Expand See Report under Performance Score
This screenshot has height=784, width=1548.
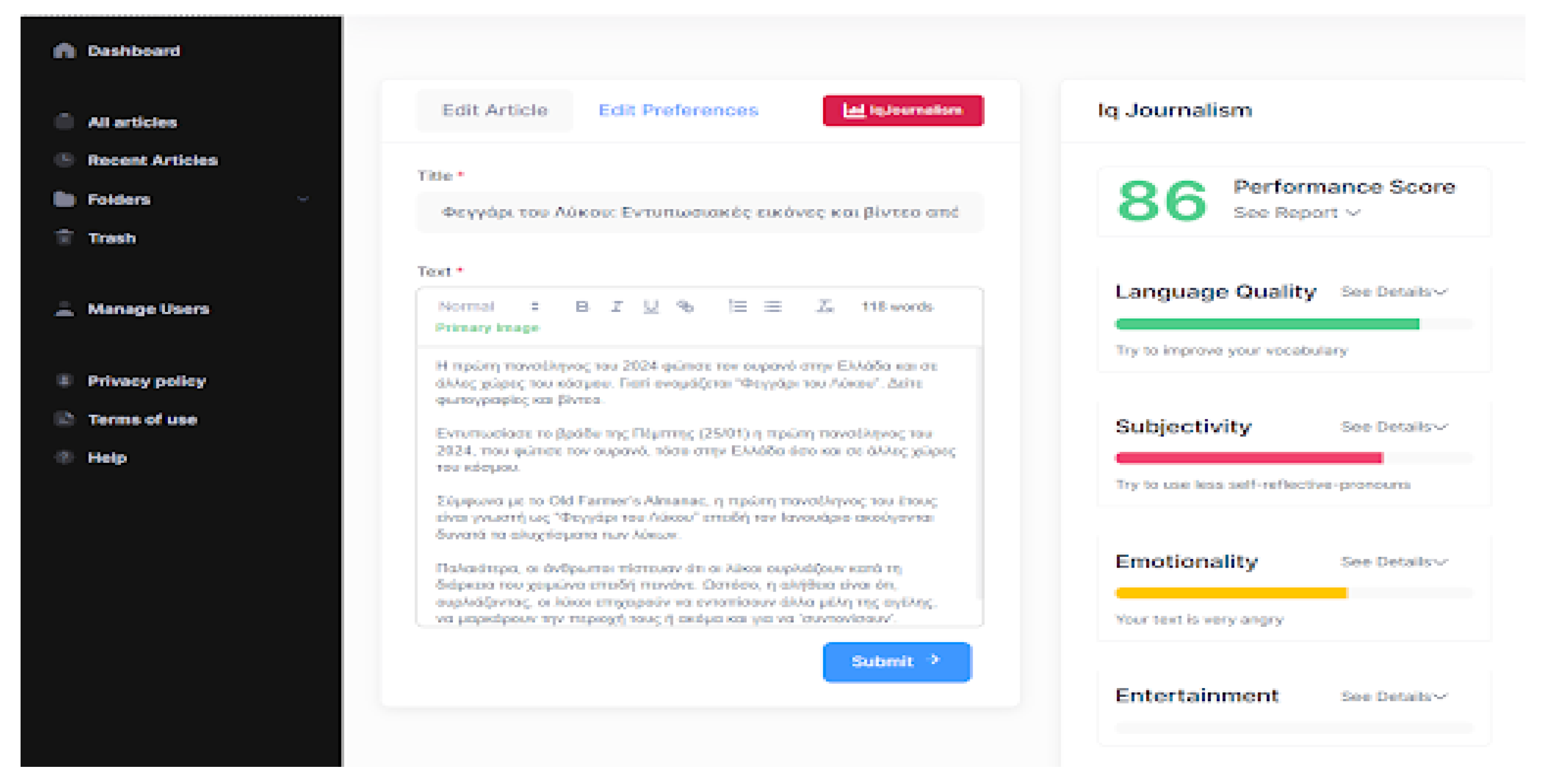pos(1297,213)
